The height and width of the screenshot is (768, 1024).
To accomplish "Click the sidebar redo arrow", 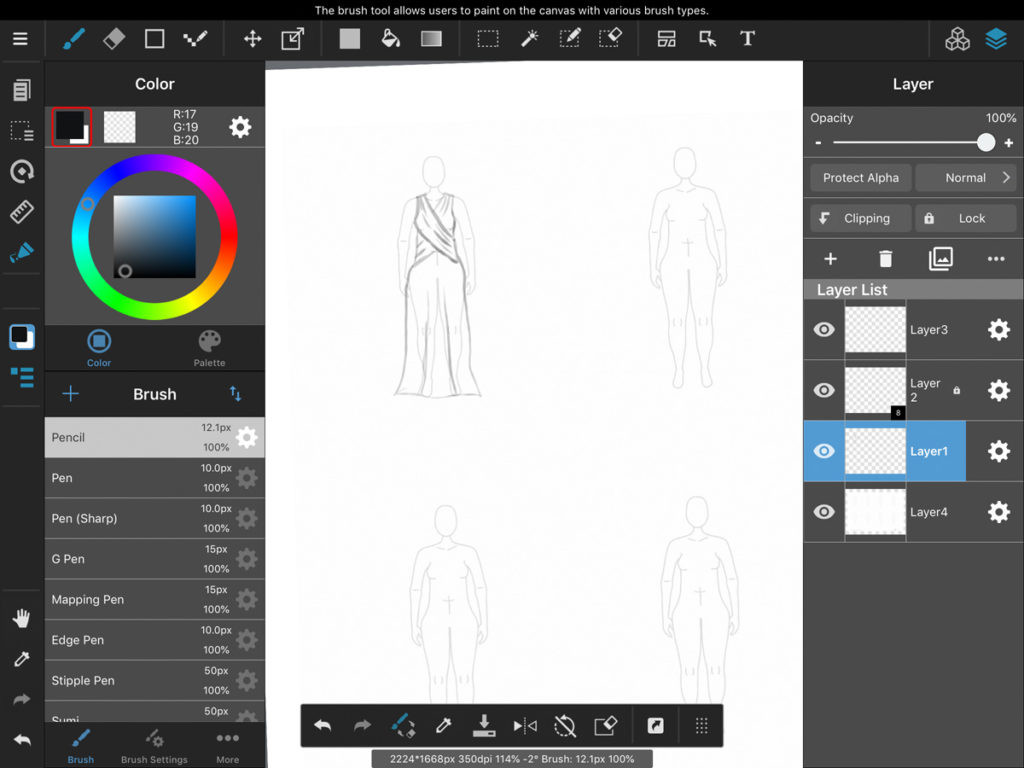I will (22, 699).
